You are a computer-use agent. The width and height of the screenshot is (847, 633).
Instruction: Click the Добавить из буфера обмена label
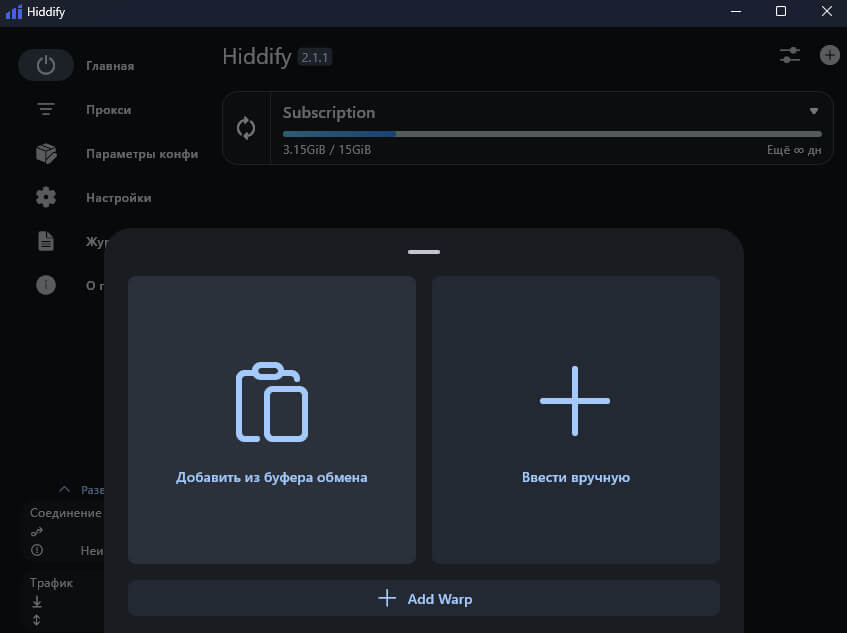tap(271, 478)
